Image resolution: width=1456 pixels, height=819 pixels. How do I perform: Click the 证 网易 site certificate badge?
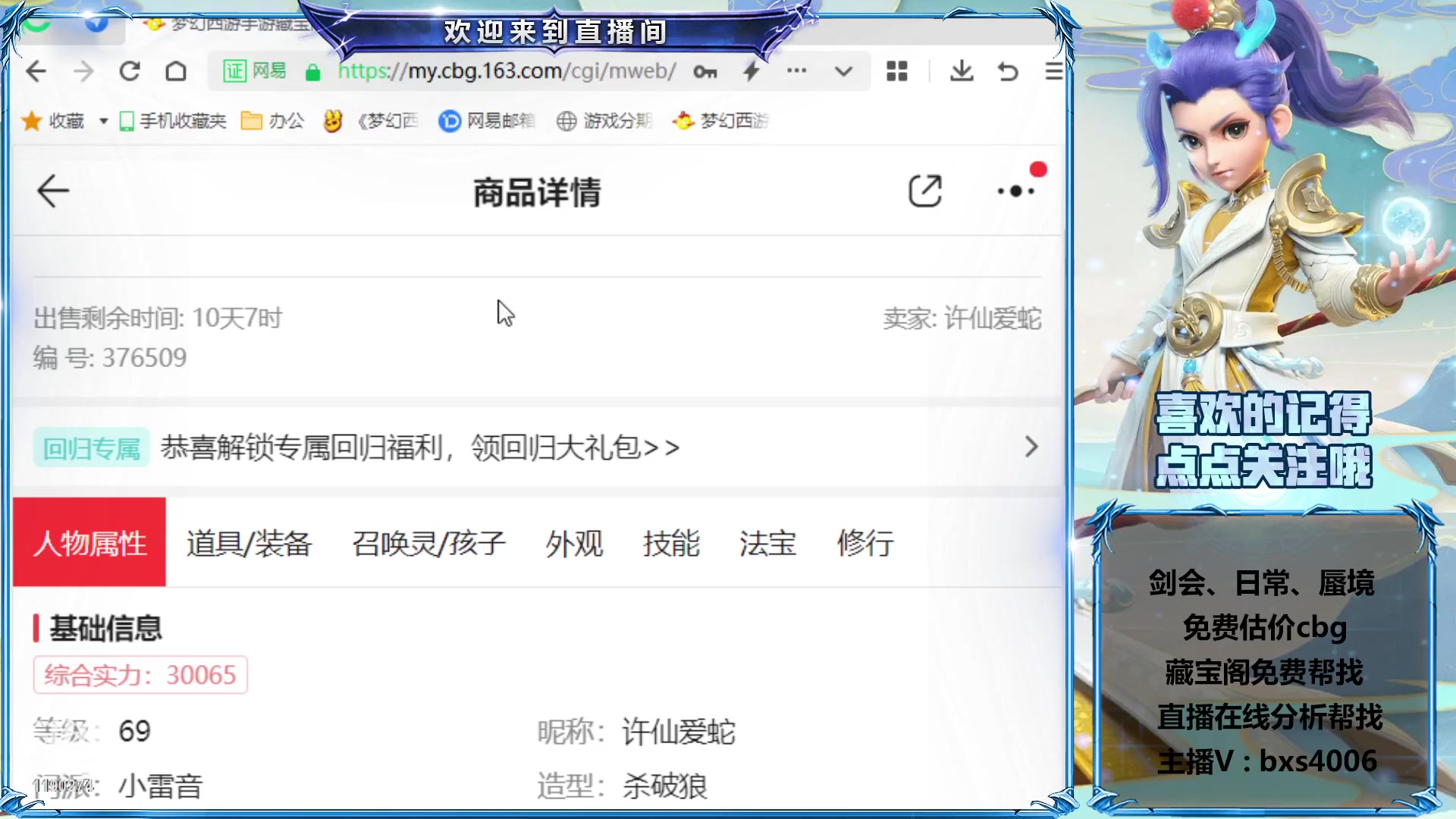click(255, 71)
